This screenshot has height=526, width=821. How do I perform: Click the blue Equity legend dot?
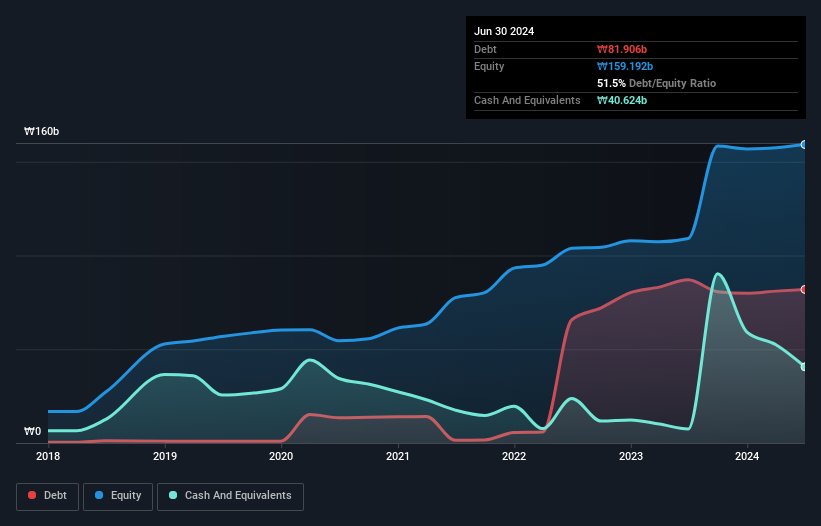[99, 495]
